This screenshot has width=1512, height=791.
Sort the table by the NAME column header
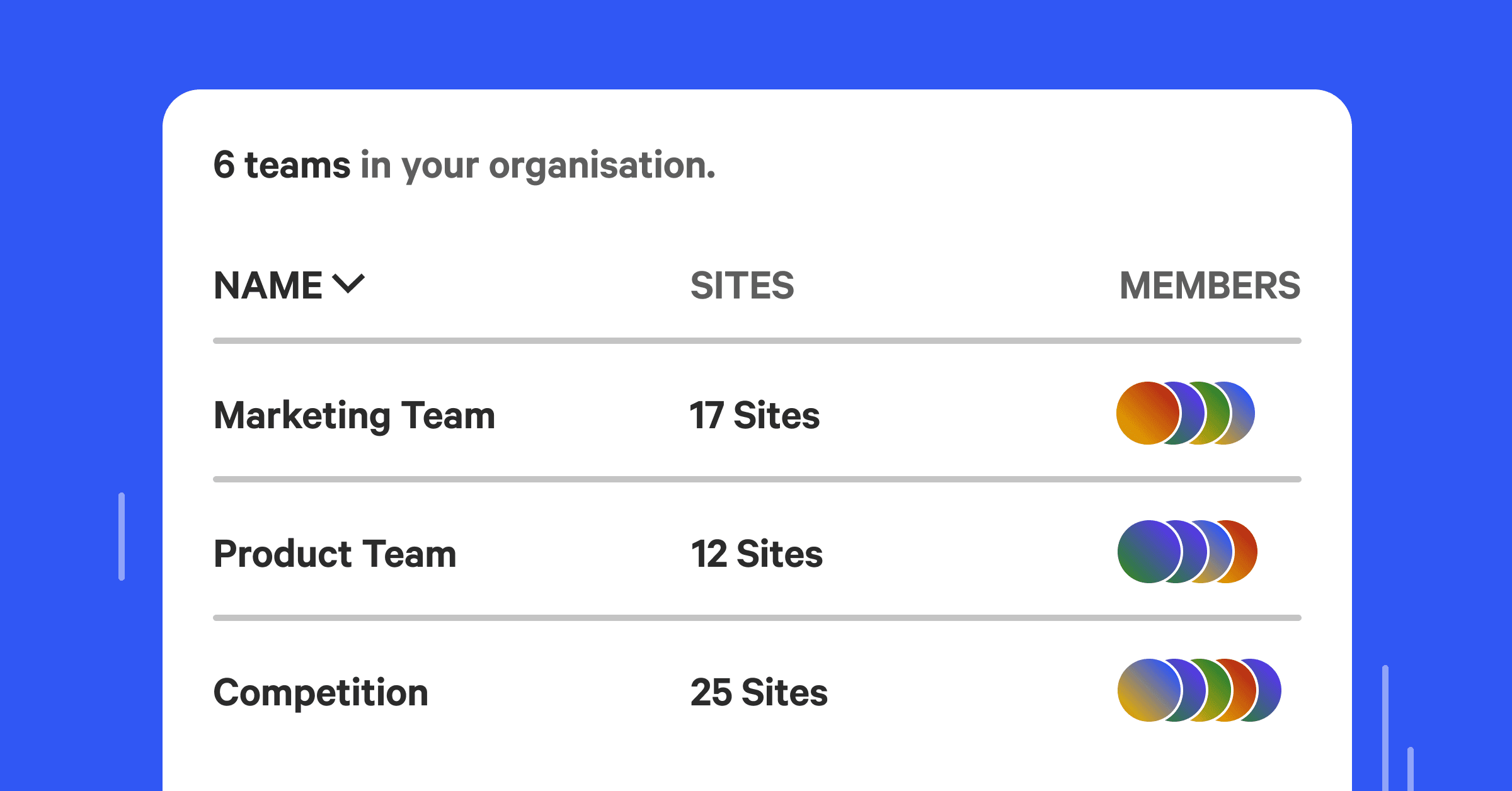[268, 285]
